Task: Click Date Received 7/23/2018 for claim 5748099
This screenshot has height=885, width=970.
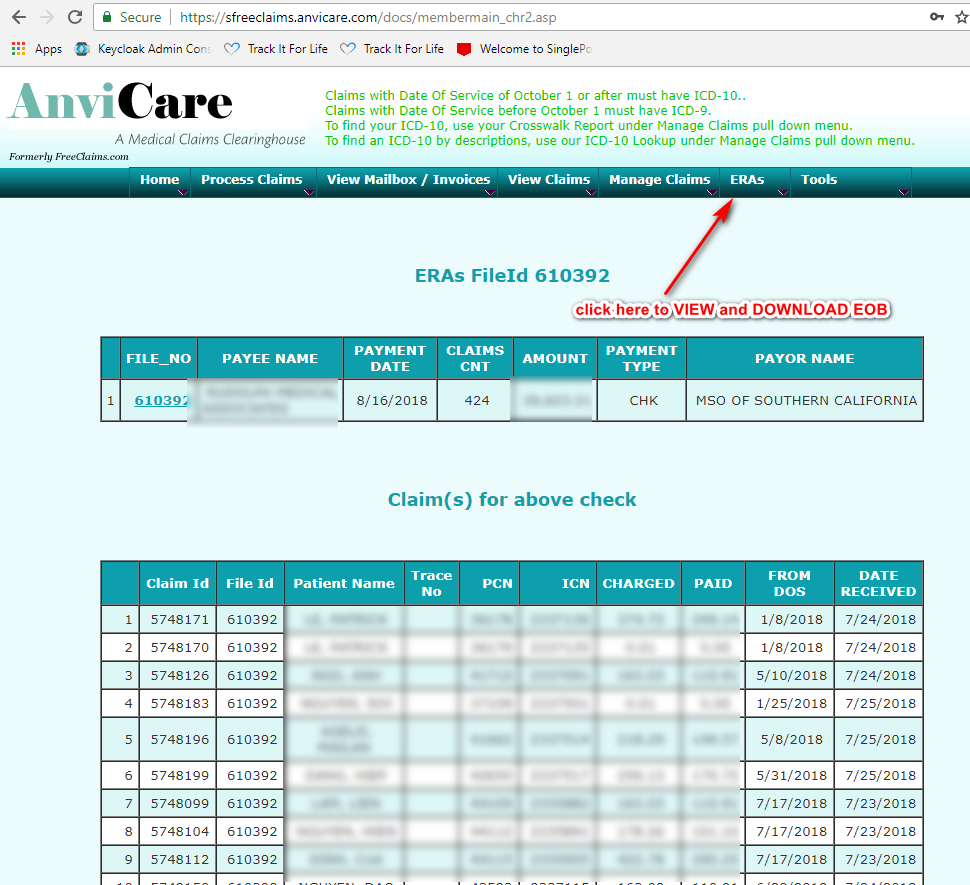Action: 880,803
